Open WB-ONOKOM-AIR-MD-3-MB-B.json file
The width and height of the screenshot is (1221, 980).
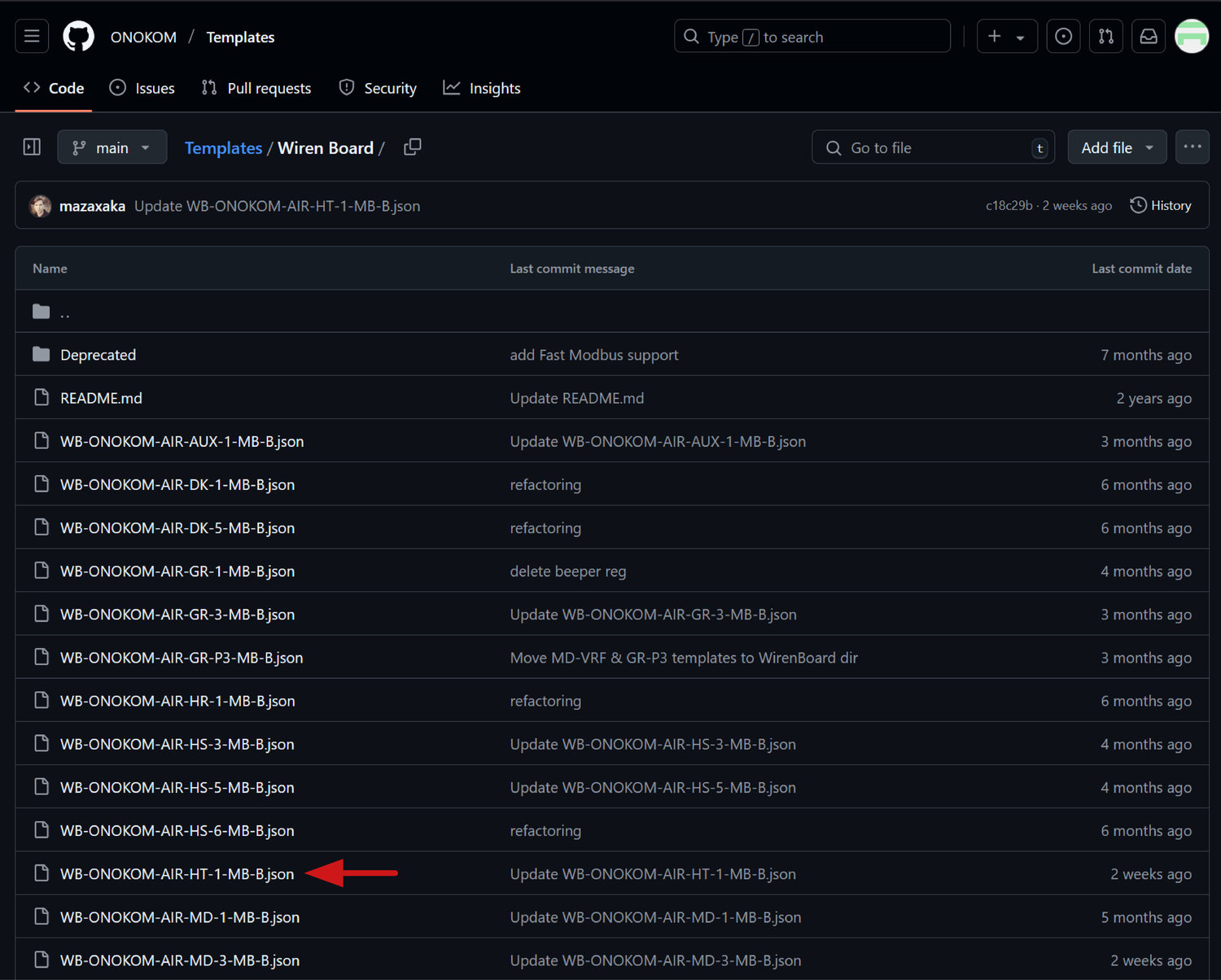tap(180, 960)
